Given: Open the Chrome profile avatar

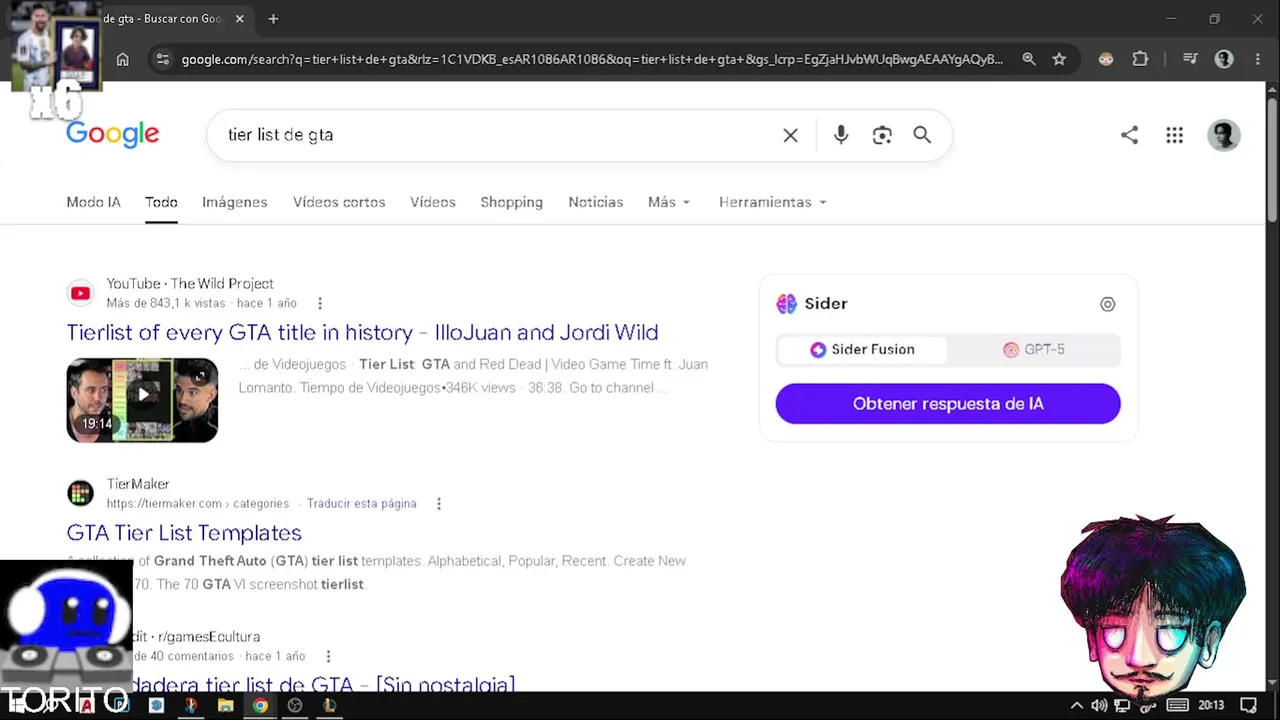Looking at the screenshot, I should pyautogui.click(x=1224, y=59).
